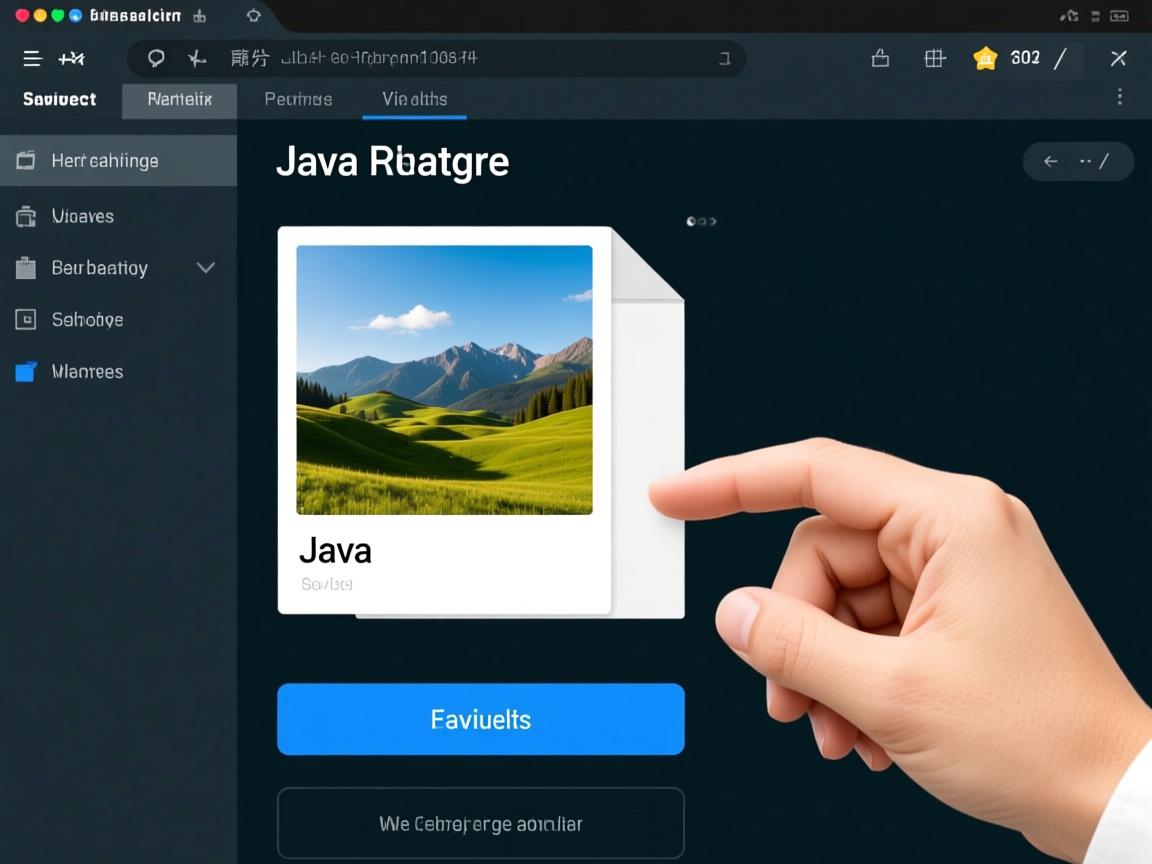Switch to the Rentelix tab

click(x=179, y=99)
